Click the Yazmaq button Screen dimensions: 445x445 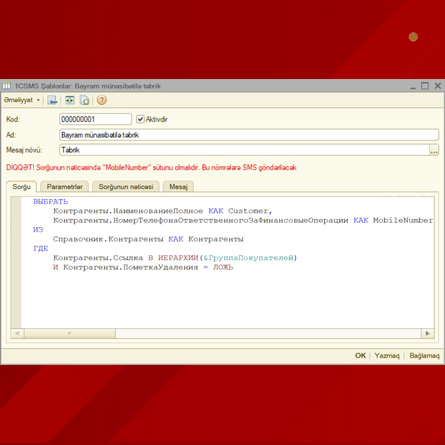[387, 356]
